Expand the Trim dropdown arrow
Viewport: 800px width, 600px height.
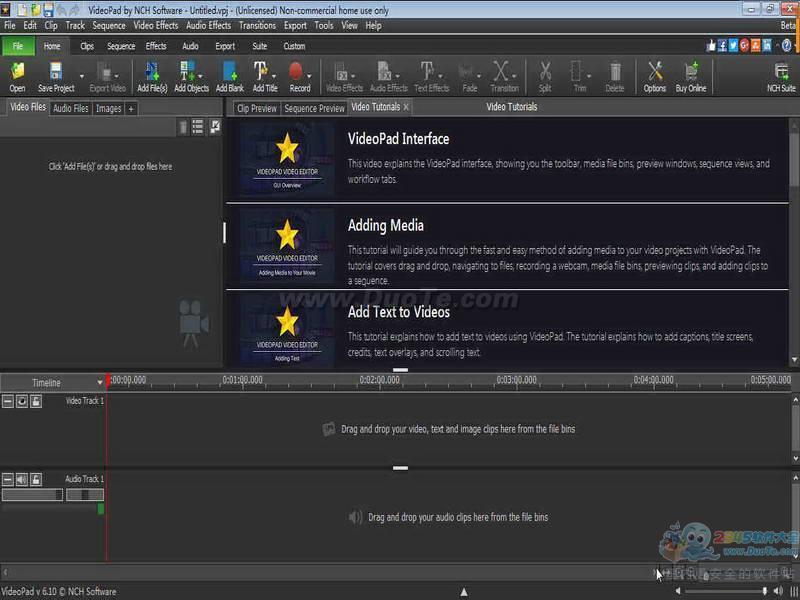pyautogui.click(x=589, y=76)
